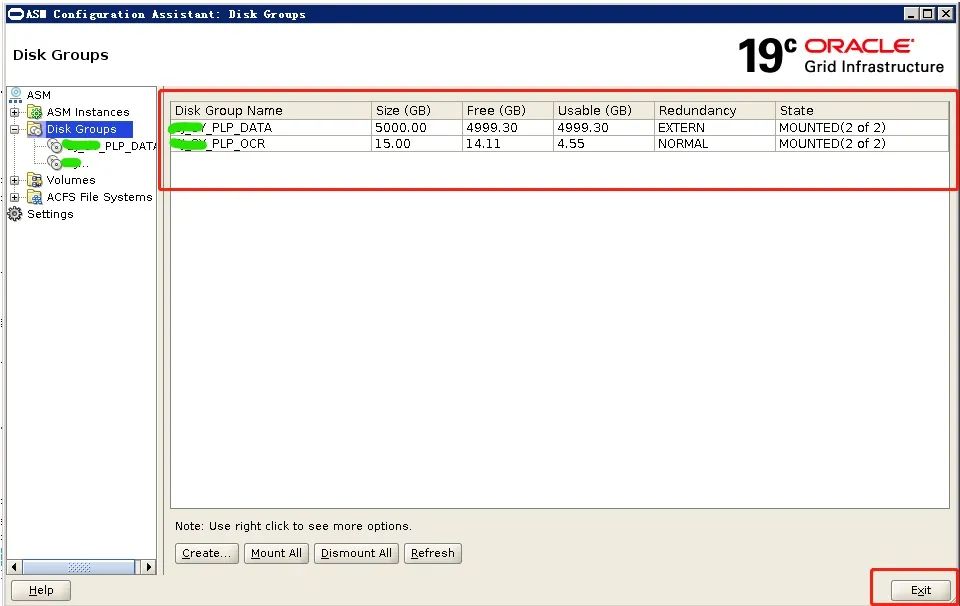Click the 14.11 free cell

[x=508, y=144]
